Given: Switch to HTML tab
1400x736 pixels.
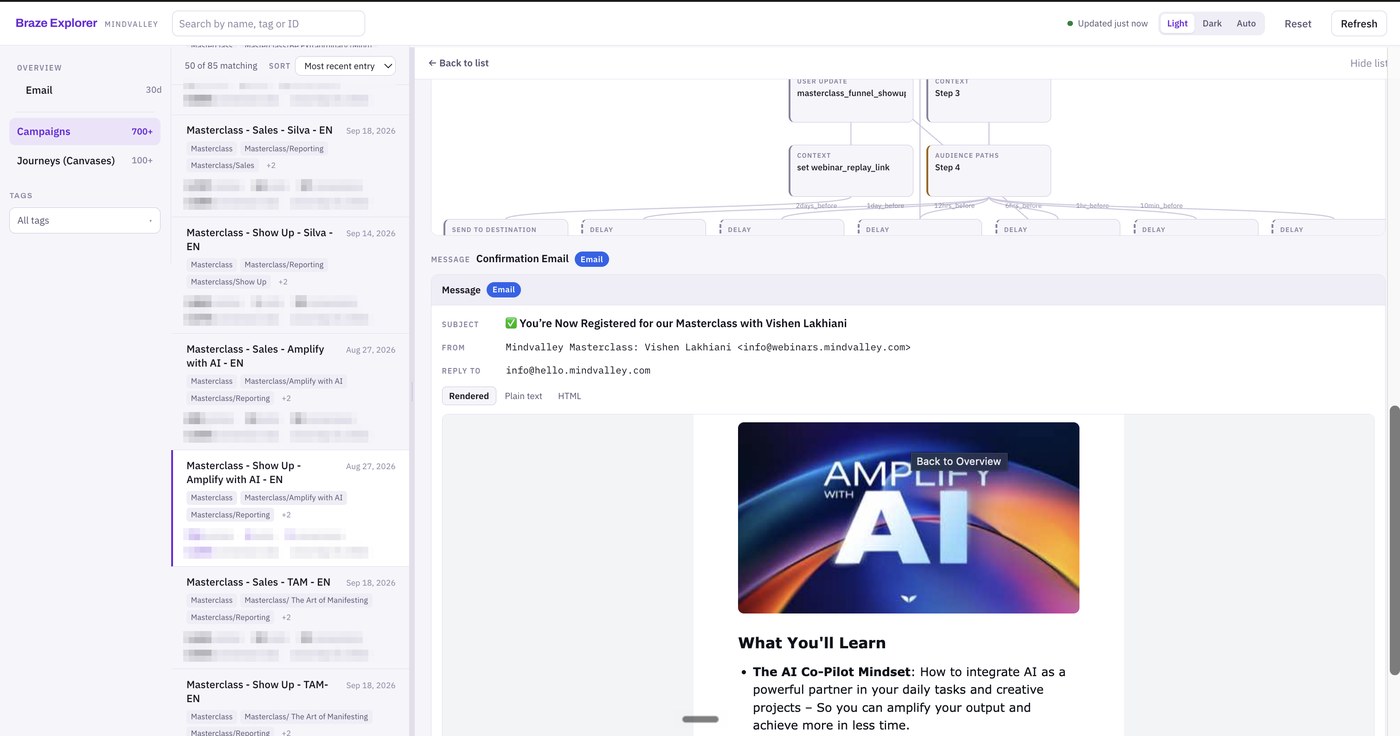Looking at the screenshot, I should [x=569, y=396].
